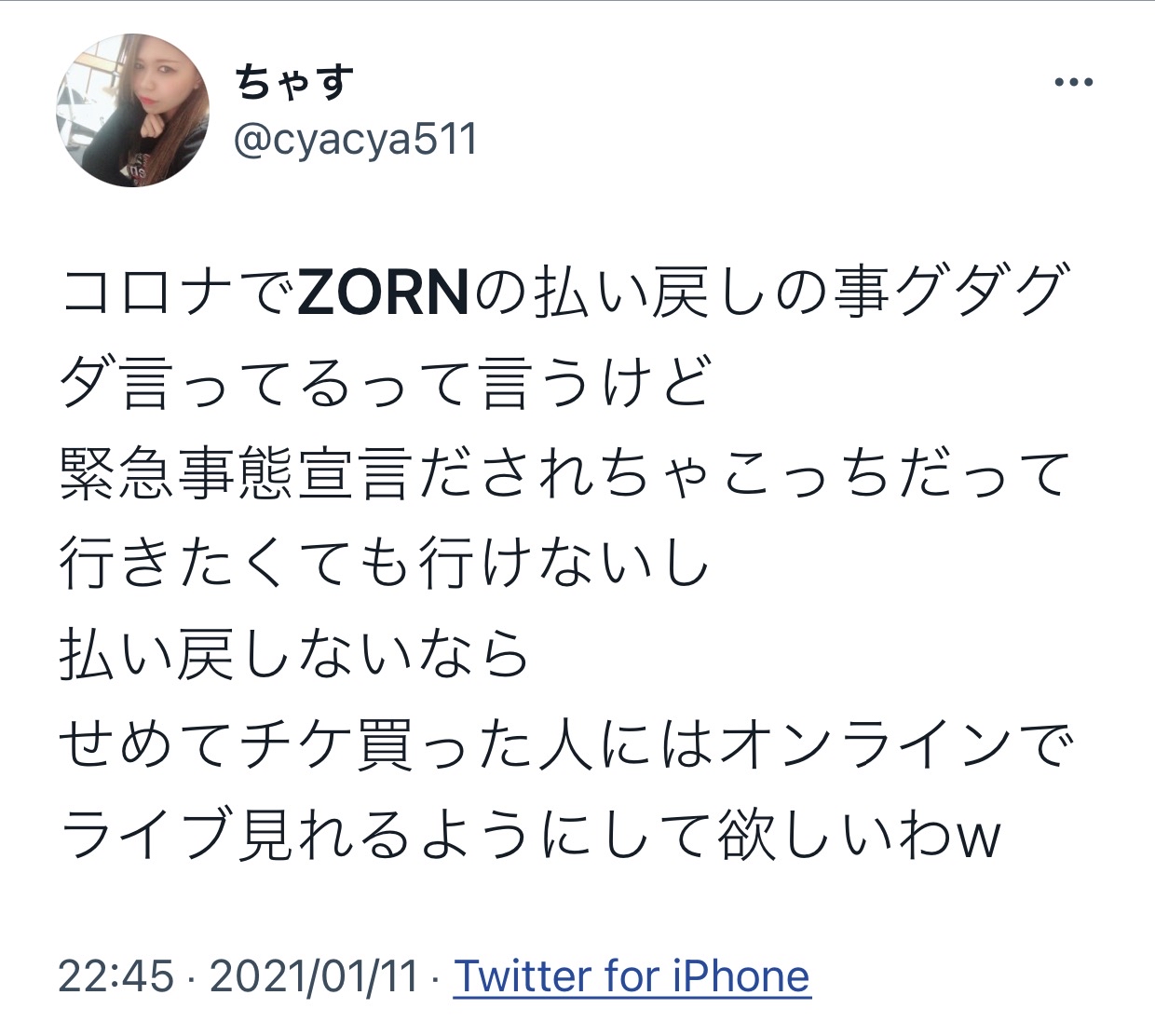Click the word コロナで opening the tweet

pyautogui.click(x=177, y=293)
